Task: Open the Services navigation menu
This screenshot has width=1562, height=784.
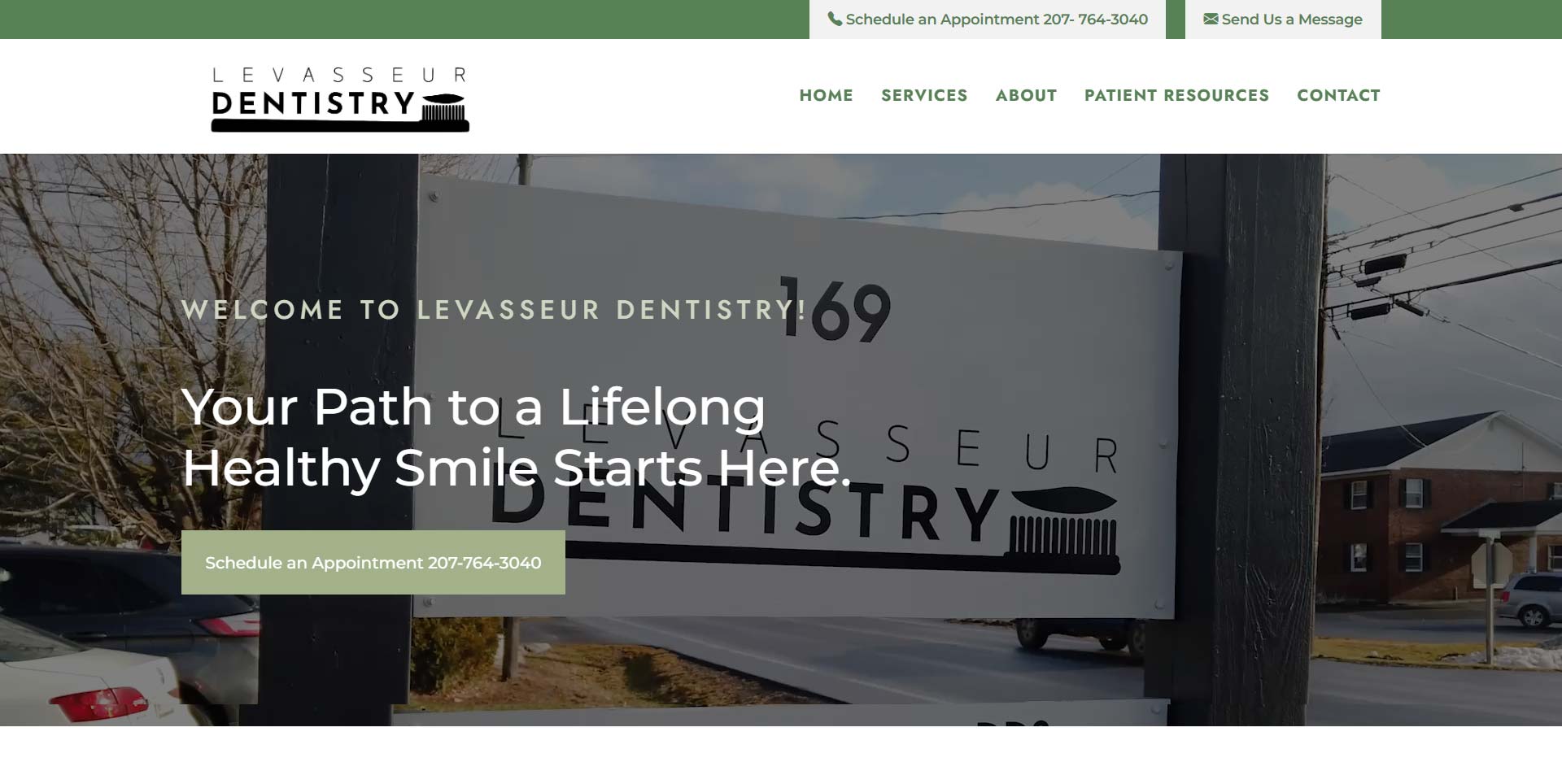Action: pos(924,95)
